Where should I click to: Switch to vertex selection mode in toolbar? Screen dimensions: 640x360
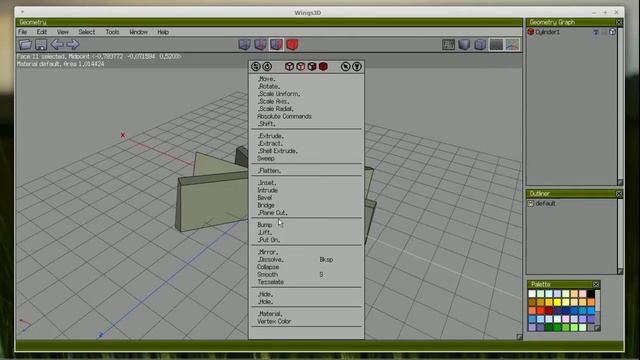[x=244, y=44]
